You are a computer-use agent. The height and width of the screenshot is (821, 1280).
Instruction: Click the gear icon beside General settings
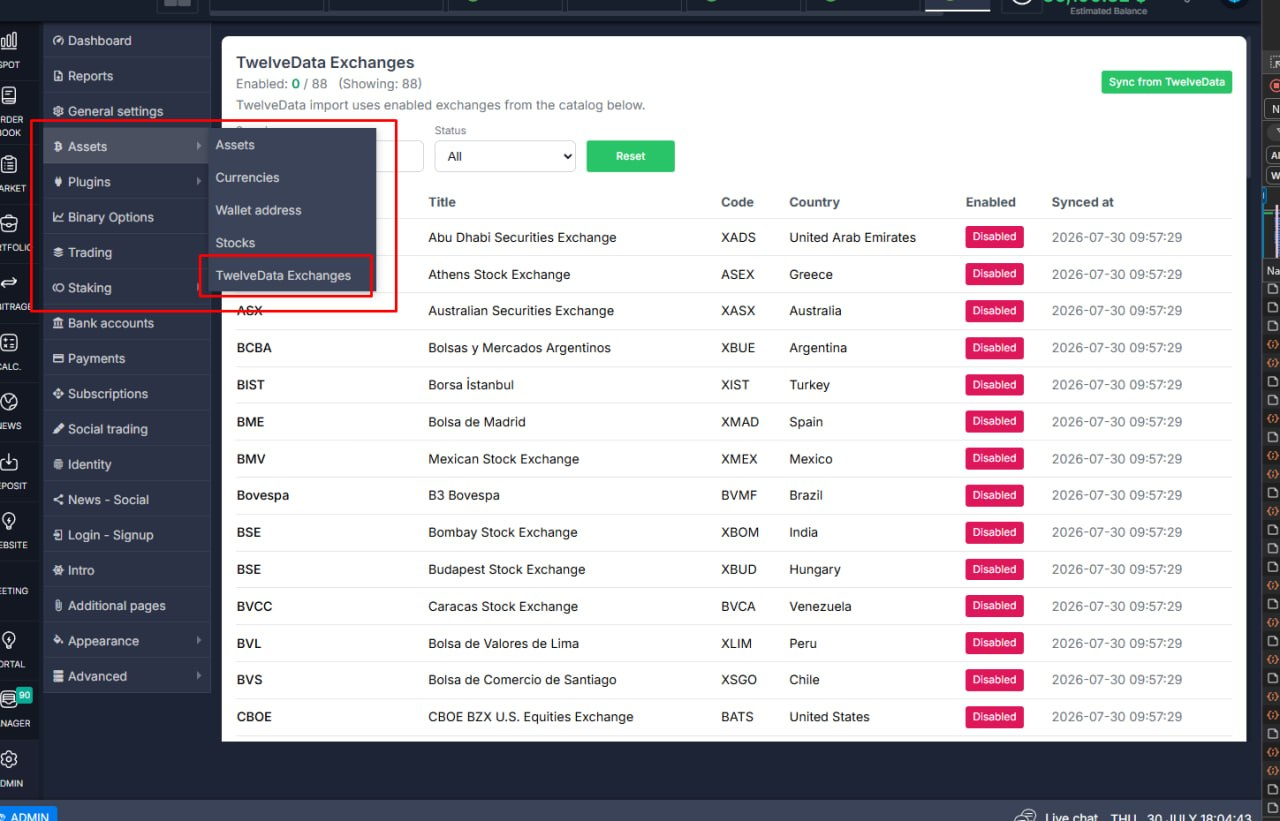tap(59, 111)
